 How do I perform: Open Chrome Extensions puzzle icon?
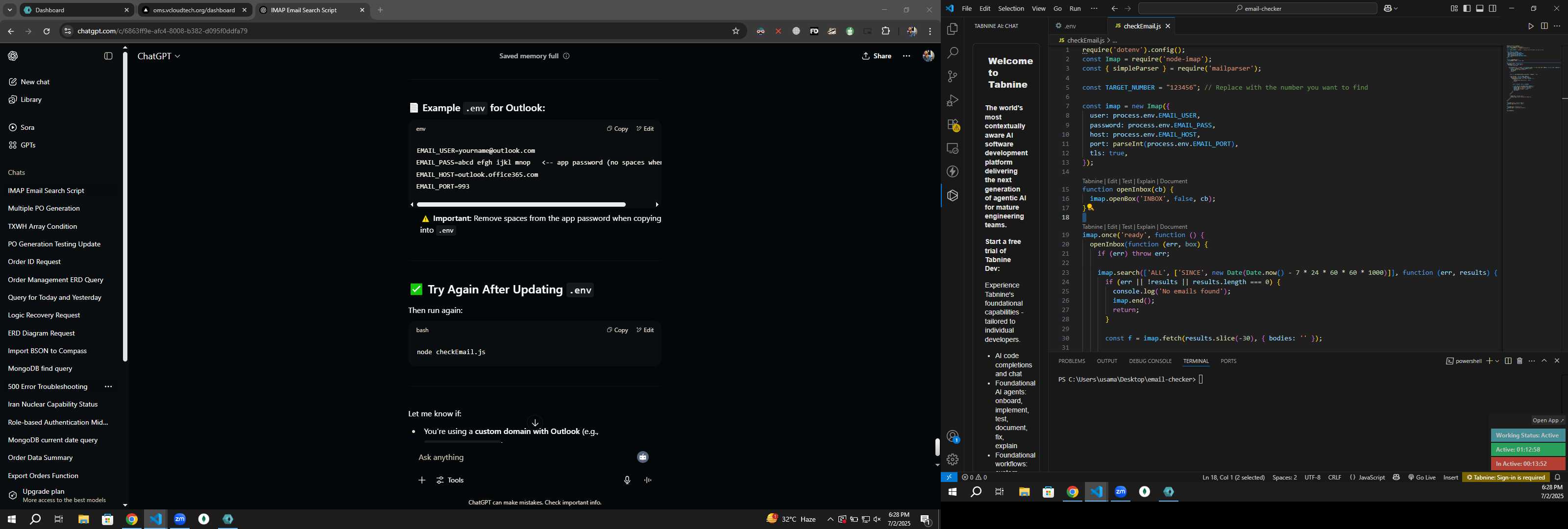click(885, 32)
